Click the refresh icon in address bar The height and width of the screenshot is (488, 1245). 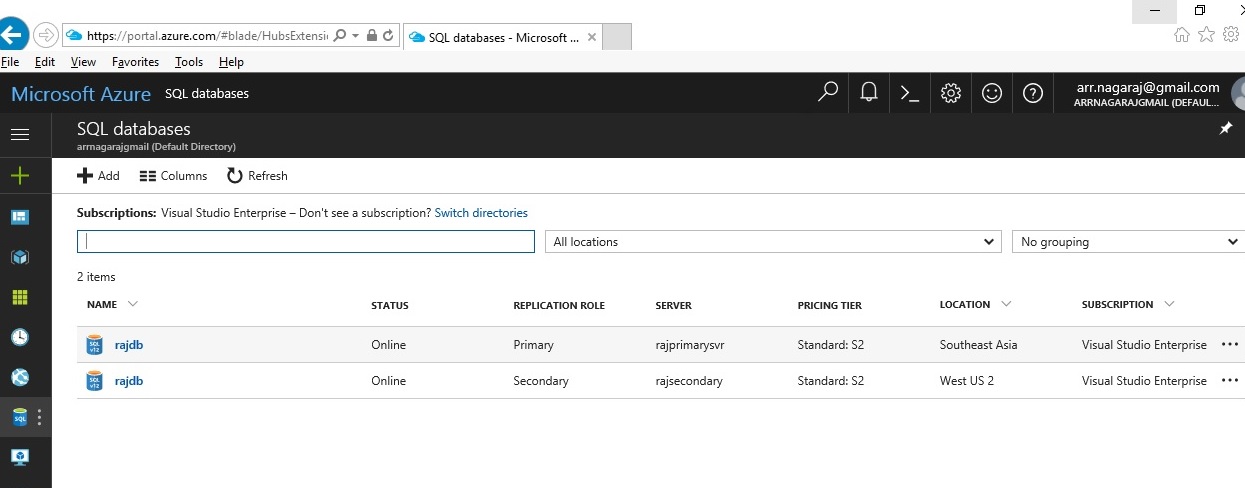(x=389, y=35)
